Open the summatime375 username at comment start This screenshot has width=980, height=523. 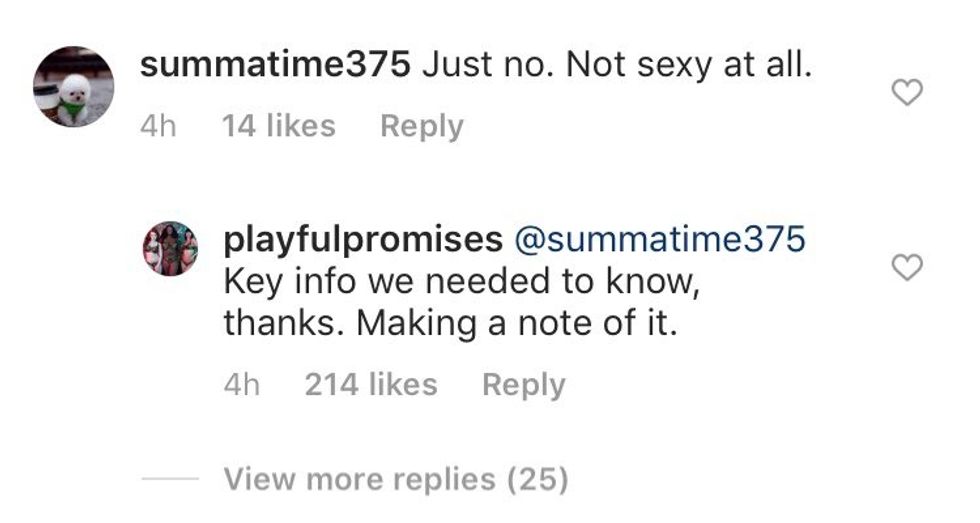click(275, 66)
